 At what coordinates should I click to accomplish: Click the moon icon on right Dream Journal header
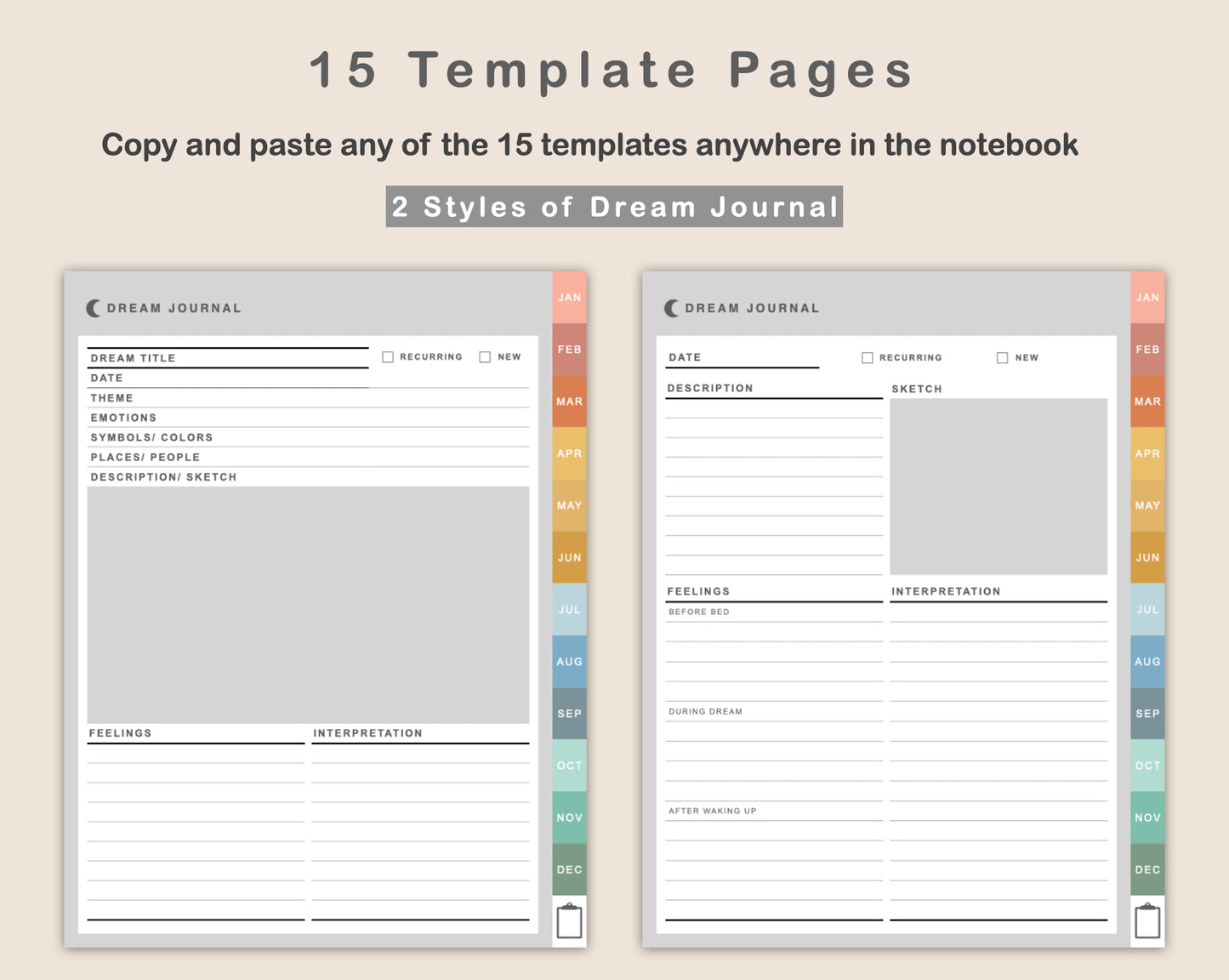point(672,308)
